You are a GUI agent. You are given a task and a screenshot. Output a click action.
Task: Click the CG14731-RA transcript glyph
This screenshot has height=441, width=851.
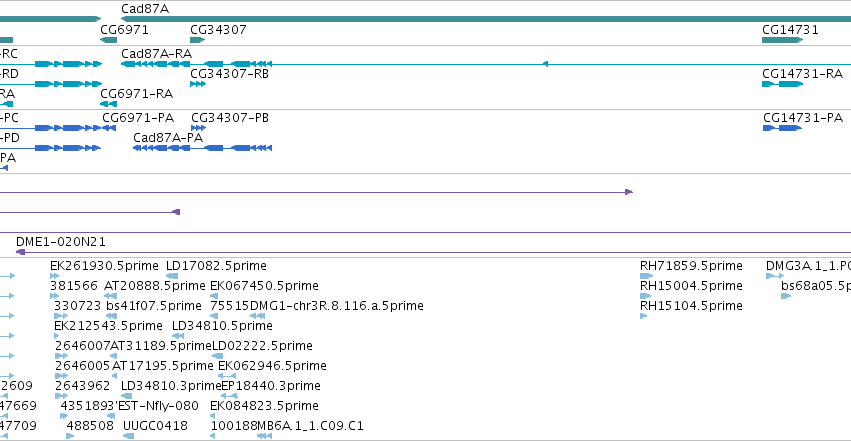[783, 84]
